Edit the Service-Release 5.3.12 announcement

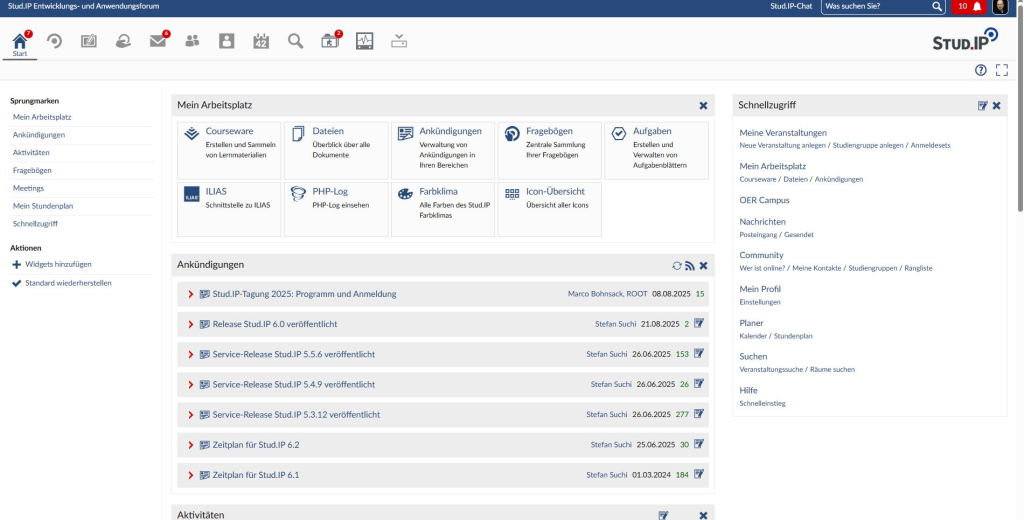pos(699,414)
